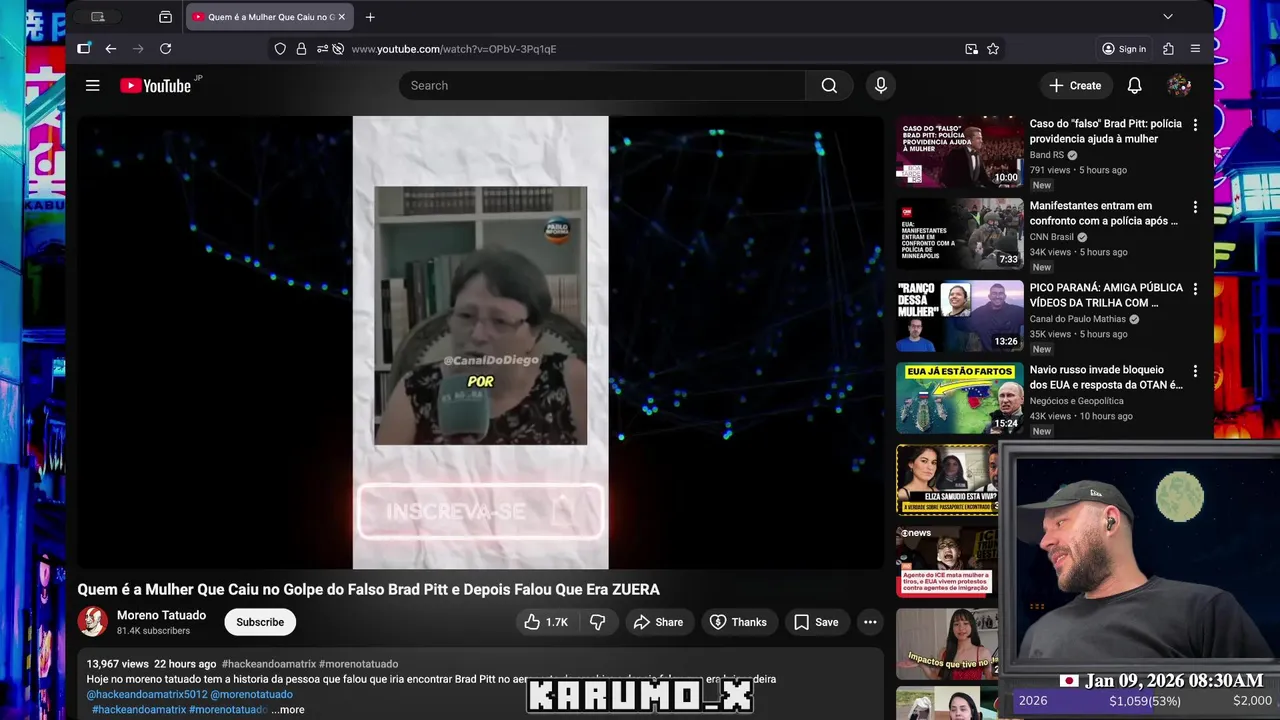This screenshot has width=1280, height=720.
Task: Share the video
Action: point(658,622)
